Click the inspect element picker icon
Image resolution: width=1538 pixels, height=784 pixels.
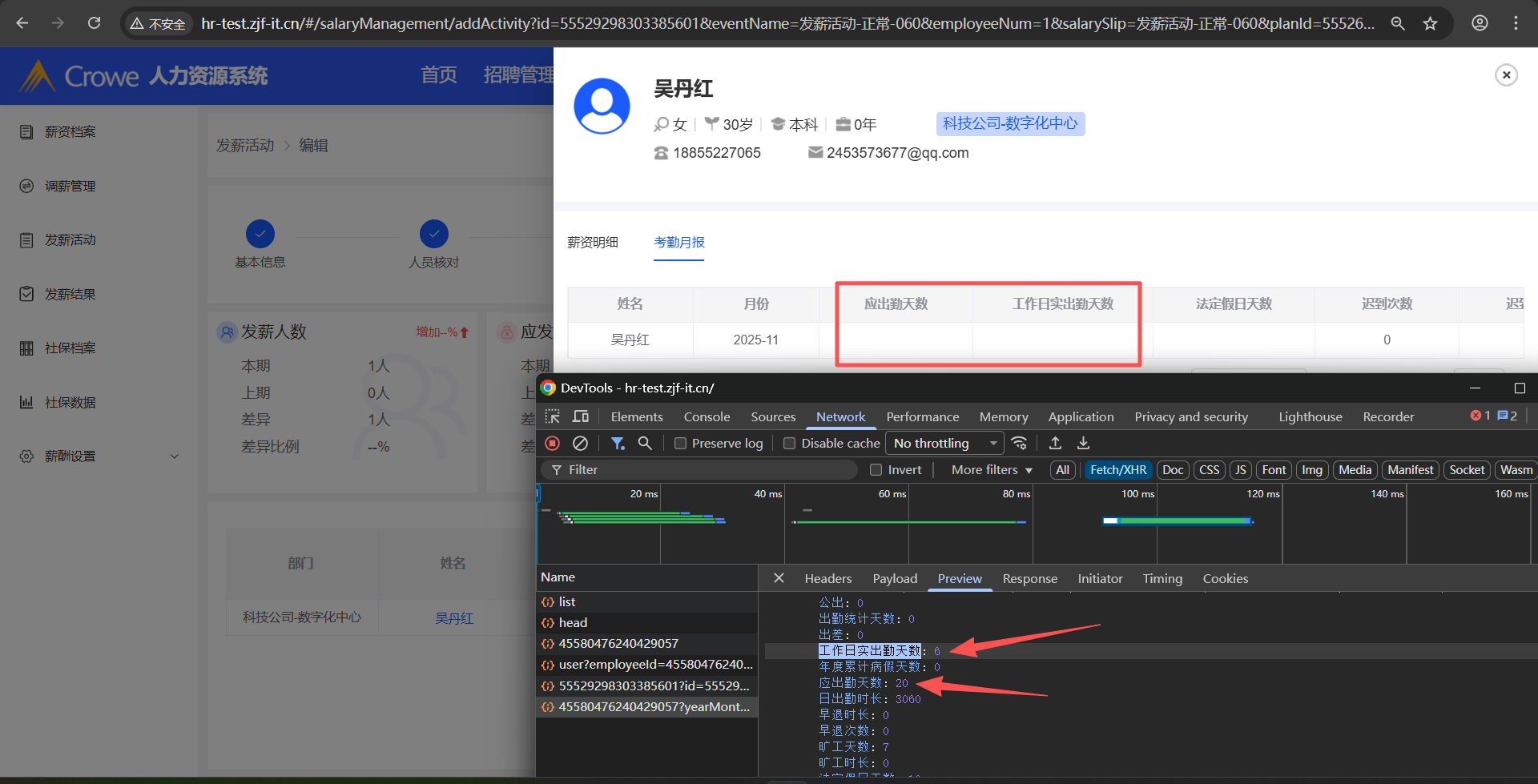tap(553, 416)
